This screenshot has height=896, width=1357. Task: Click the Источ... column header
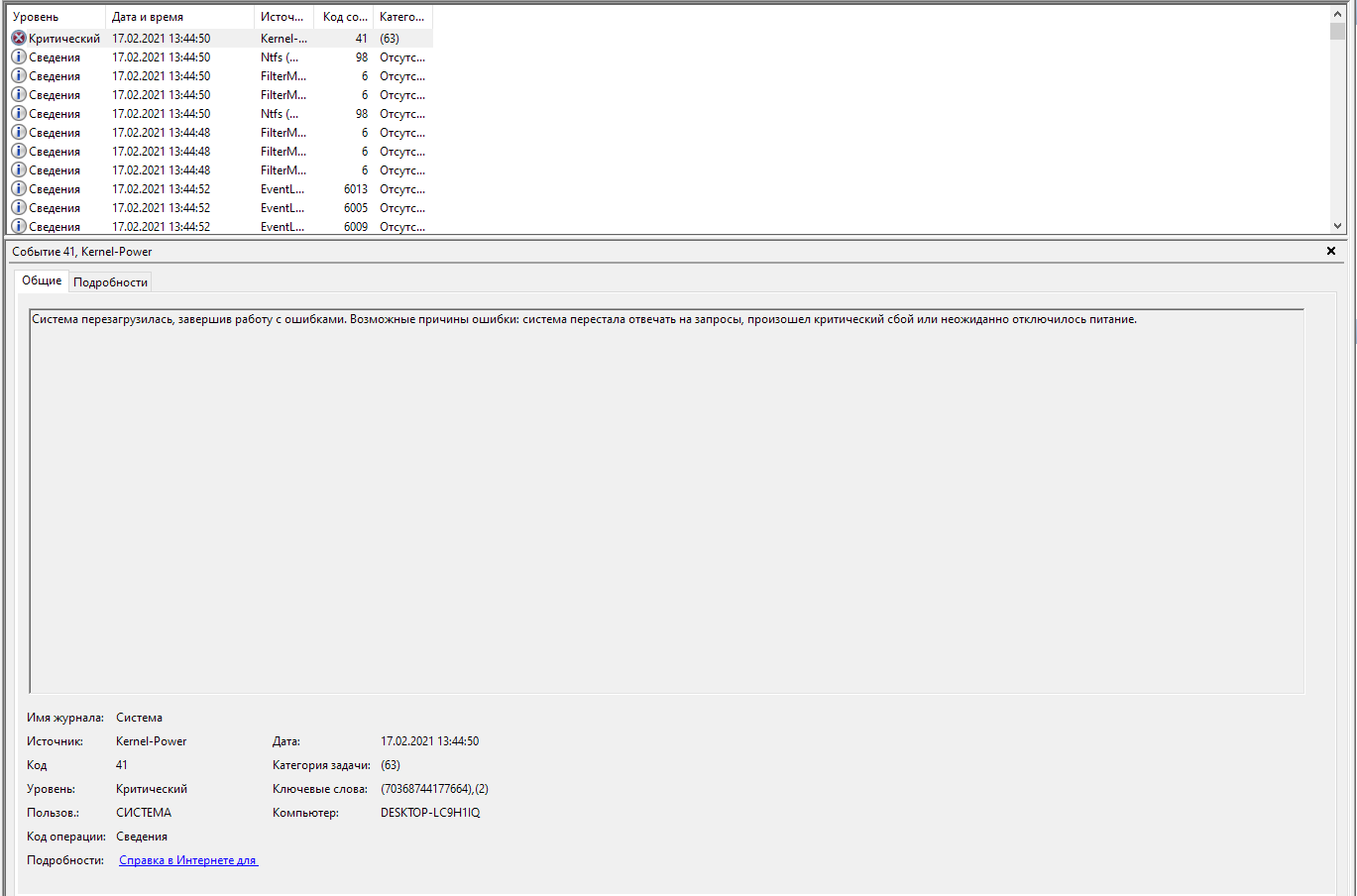(283, 17)
